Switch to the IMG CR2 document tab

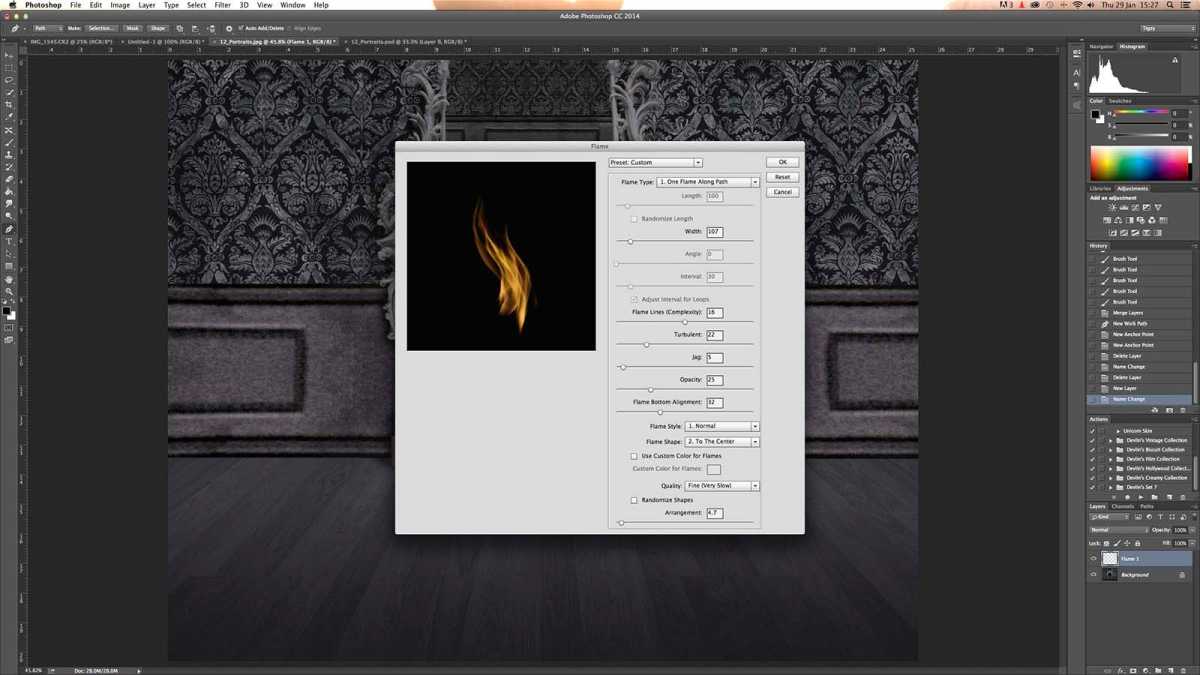pos(69,42)
